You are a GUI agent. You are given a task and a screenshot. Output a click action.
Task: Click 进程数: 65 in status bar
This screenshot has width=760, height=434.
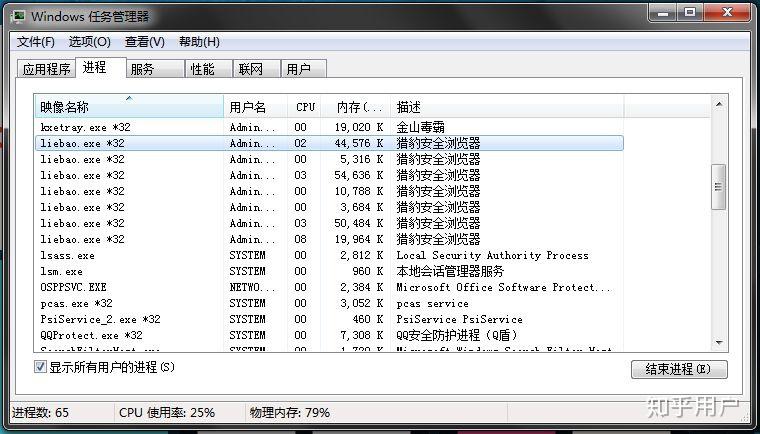coord(40,413)
